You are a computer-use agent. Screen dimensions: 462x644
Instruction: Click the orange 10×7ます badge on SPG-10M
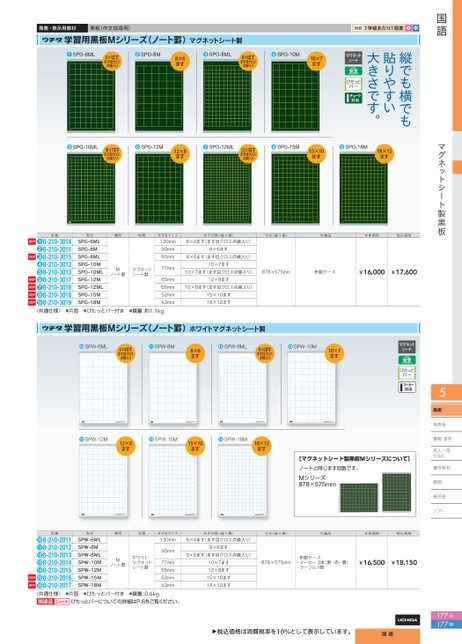[316, 61]
